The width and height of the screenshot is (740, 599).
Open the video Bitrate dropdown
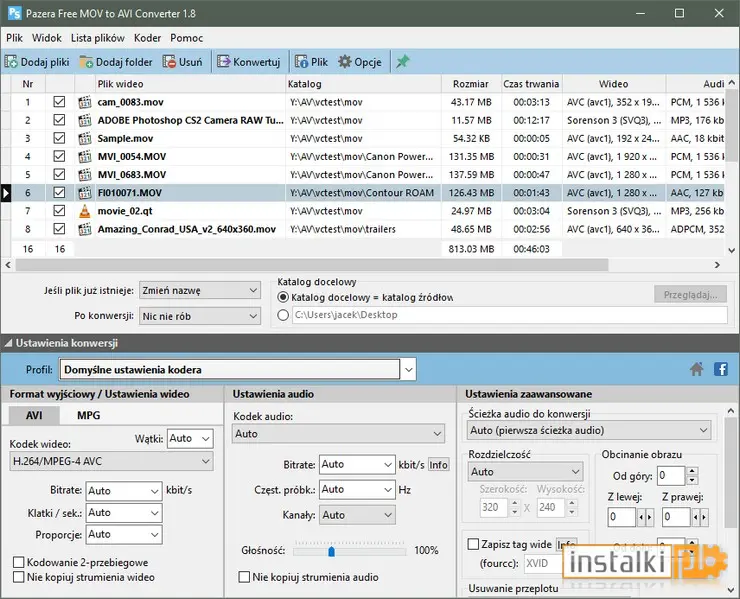pos(124,491)
